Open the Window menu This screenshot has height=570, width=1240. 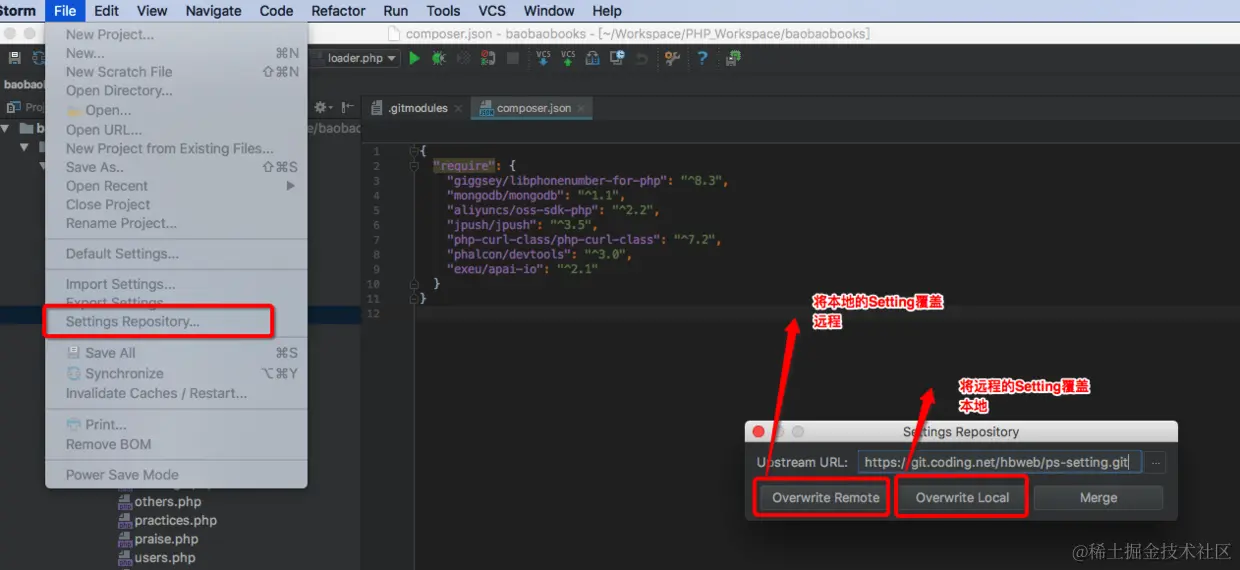pyautogui.click(x=549, y=11)
